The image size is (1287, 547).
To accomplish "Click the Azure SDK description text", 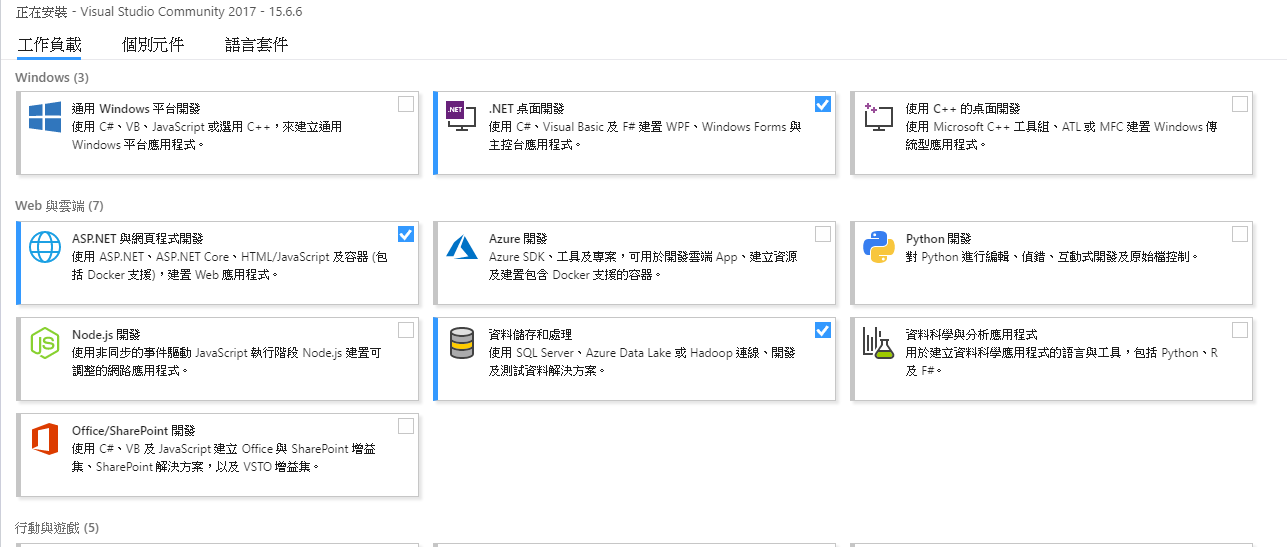I will [643, 266].
